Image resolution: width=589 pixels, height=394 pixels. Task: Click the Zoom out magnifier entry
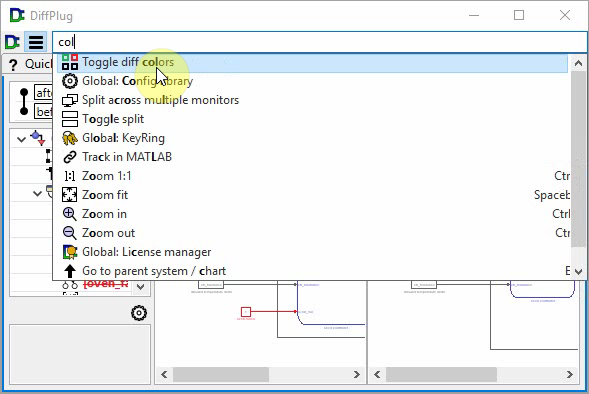pyautogui.click(x=312, y=233)
